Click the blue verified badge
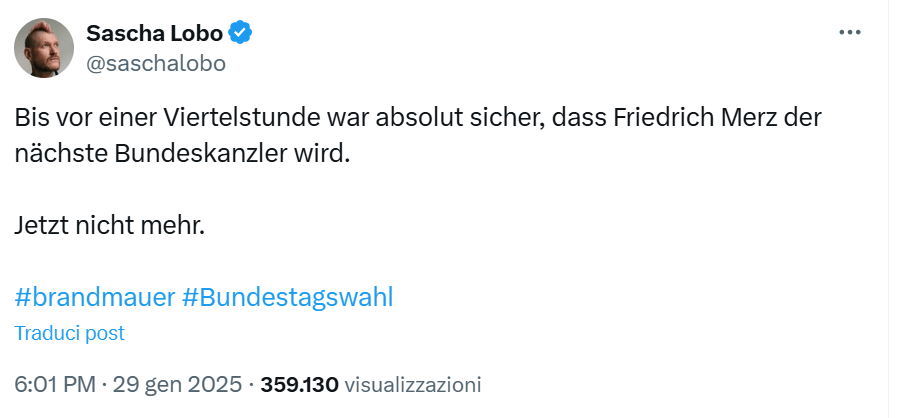This screenshot has height=418, width=901. tap(240, 33)
